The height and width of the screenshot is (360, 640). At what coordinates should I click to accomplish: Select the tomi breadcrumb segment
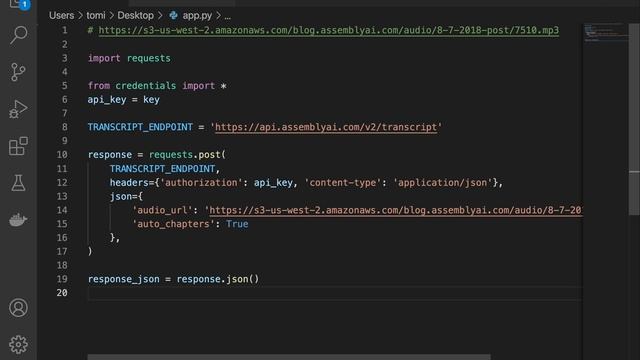(96, 16)
